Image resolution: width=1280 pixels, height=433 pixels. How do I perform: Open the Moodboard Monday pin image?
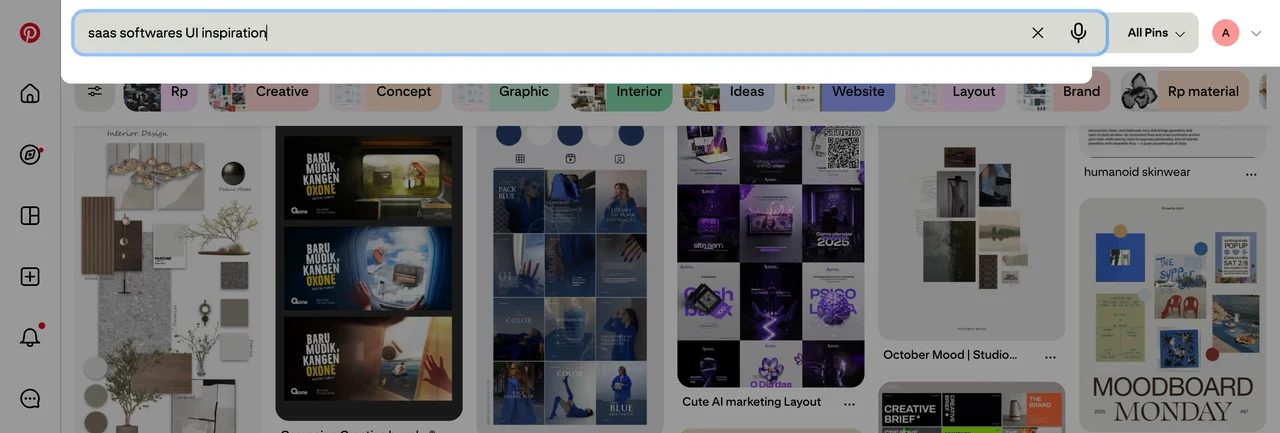1173,315
